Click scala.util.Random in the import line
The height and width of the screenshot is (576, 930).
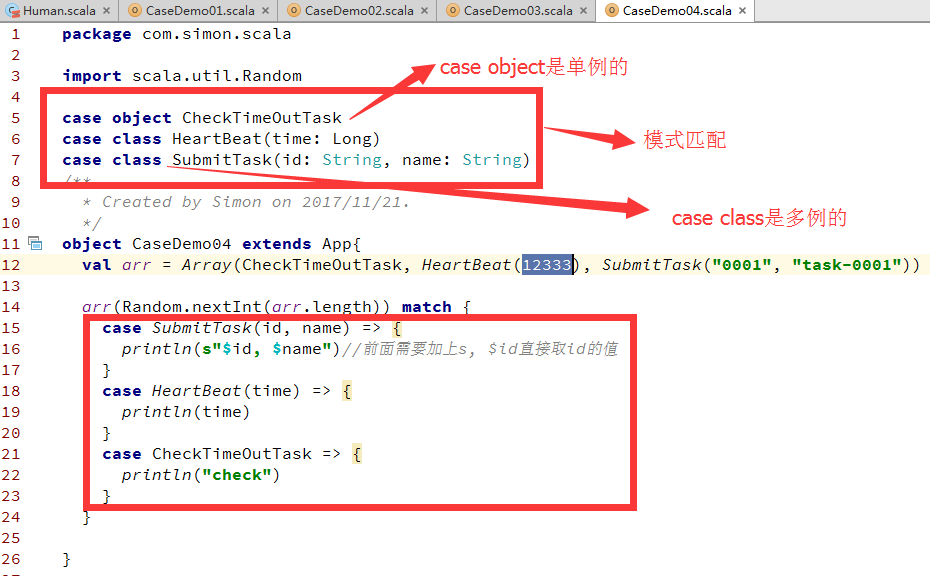click(x=216, y=76)
